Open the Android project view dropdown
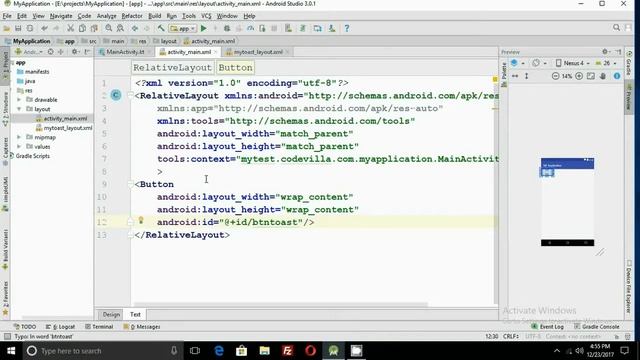This screenshot has width=640, height=360. coord(29,52)
